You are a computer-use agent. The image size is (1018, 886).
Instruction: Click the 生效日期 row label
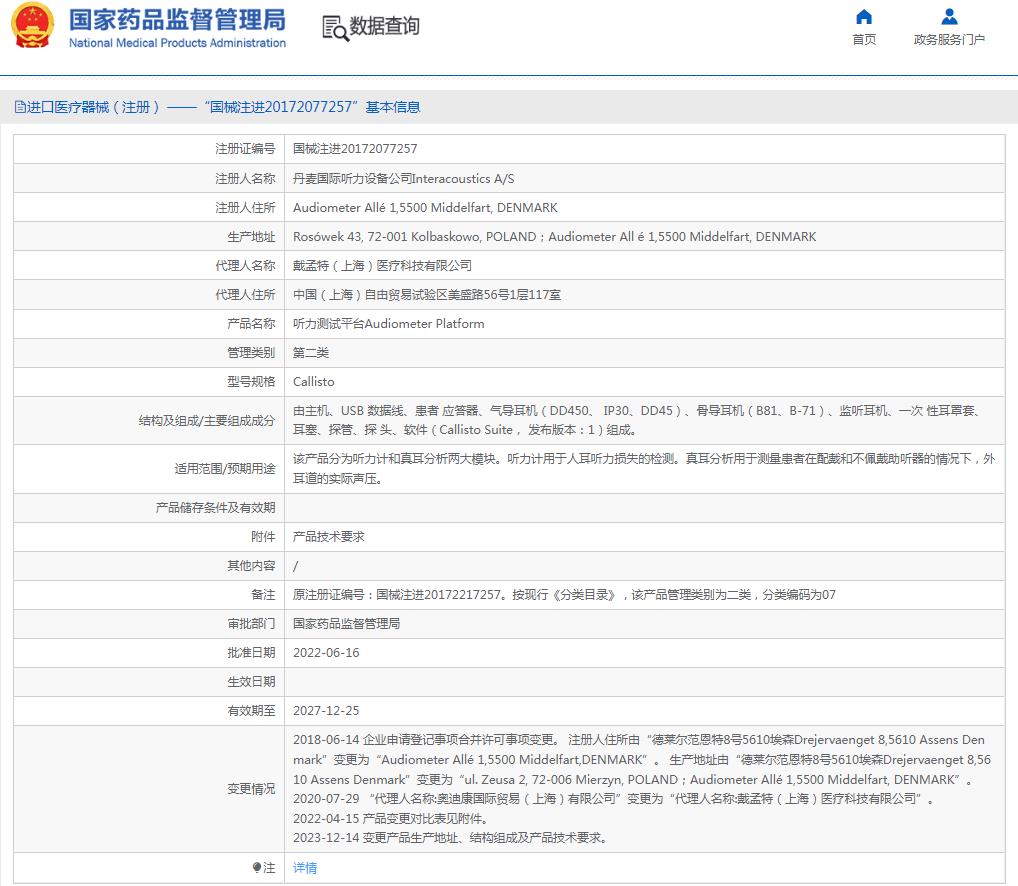[251, 682]
